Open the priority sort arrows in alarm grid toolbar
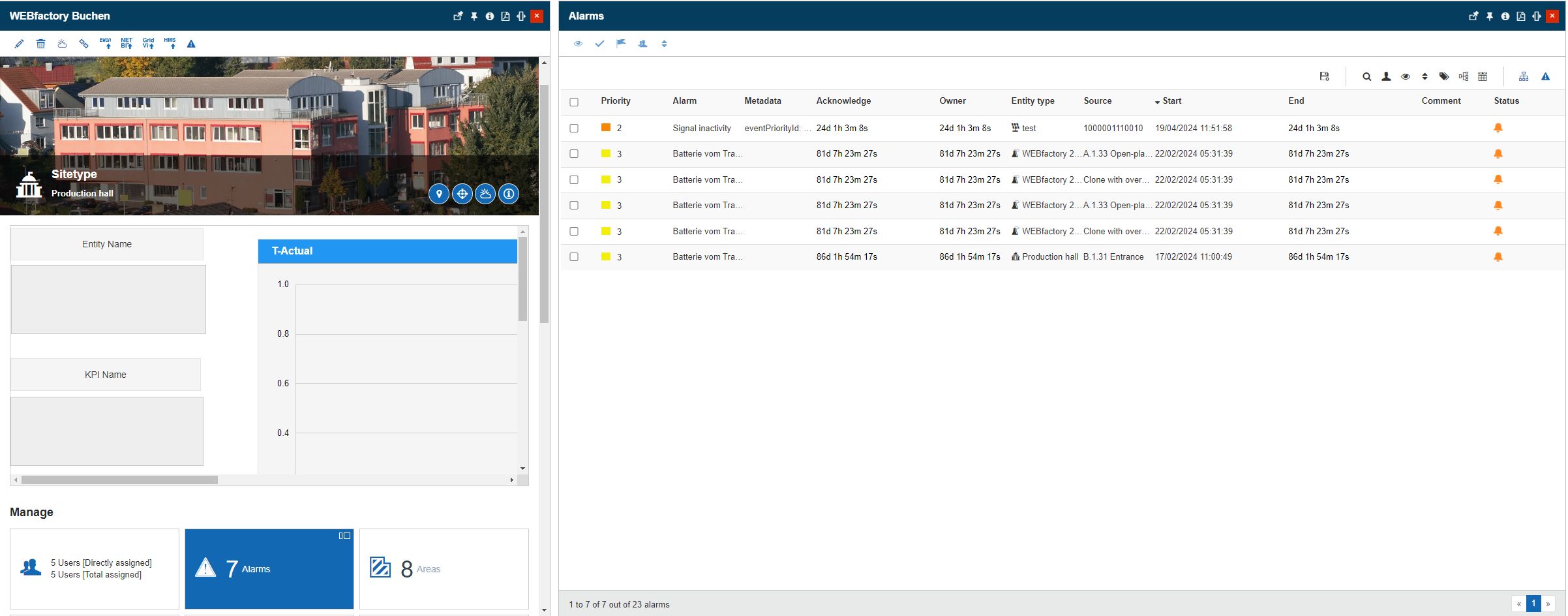 pos(1425,77)
